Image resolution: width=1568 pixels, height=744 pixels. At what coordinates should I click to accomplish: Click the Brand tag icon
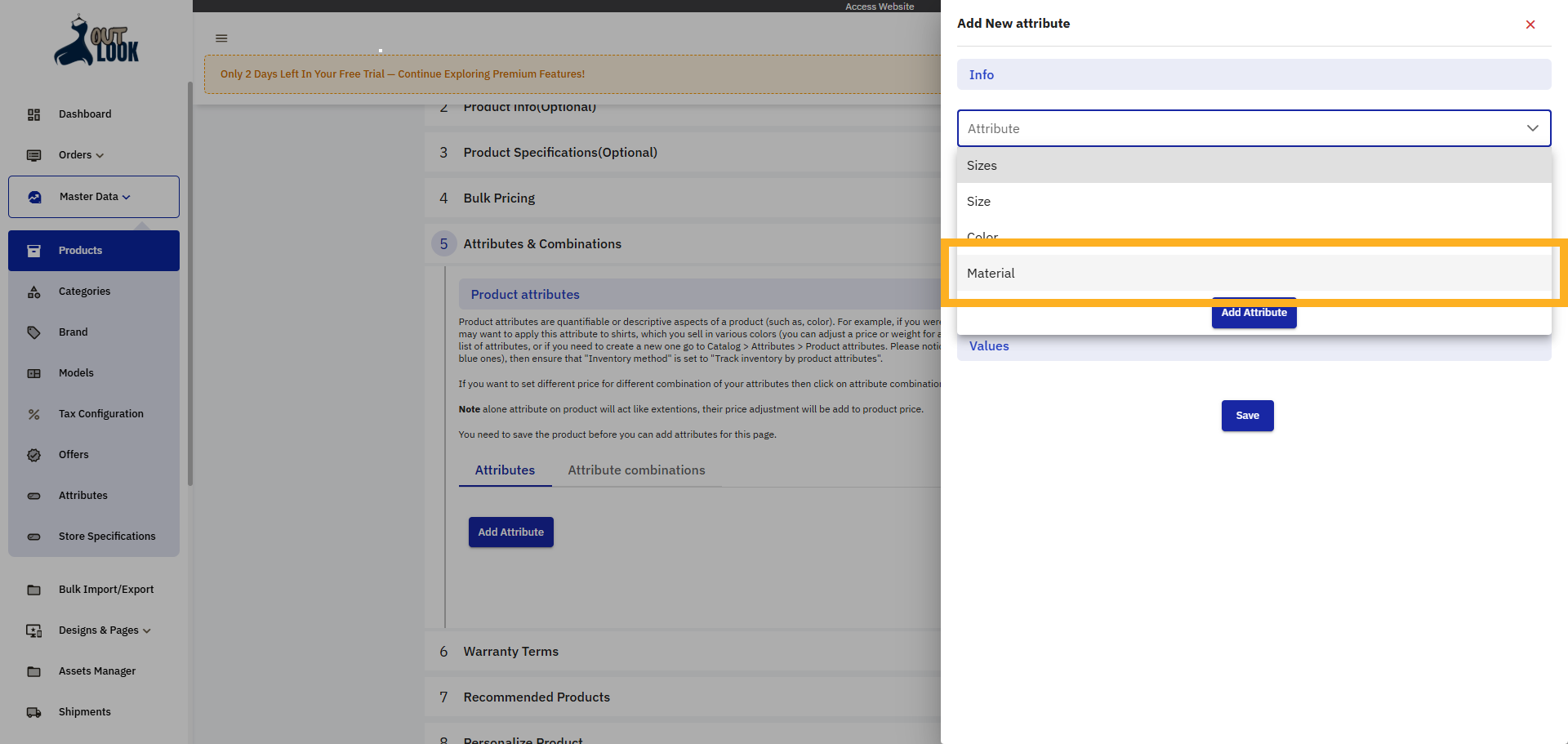point(33,332)
